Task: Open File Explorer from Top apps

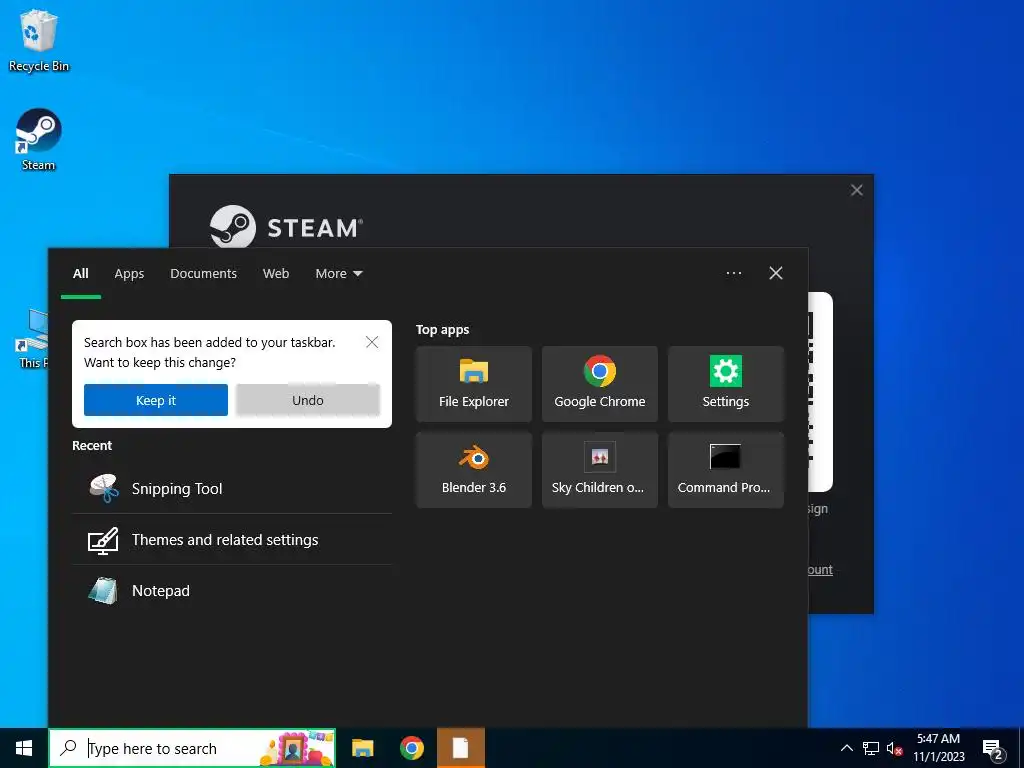Action: click(473, 384)
